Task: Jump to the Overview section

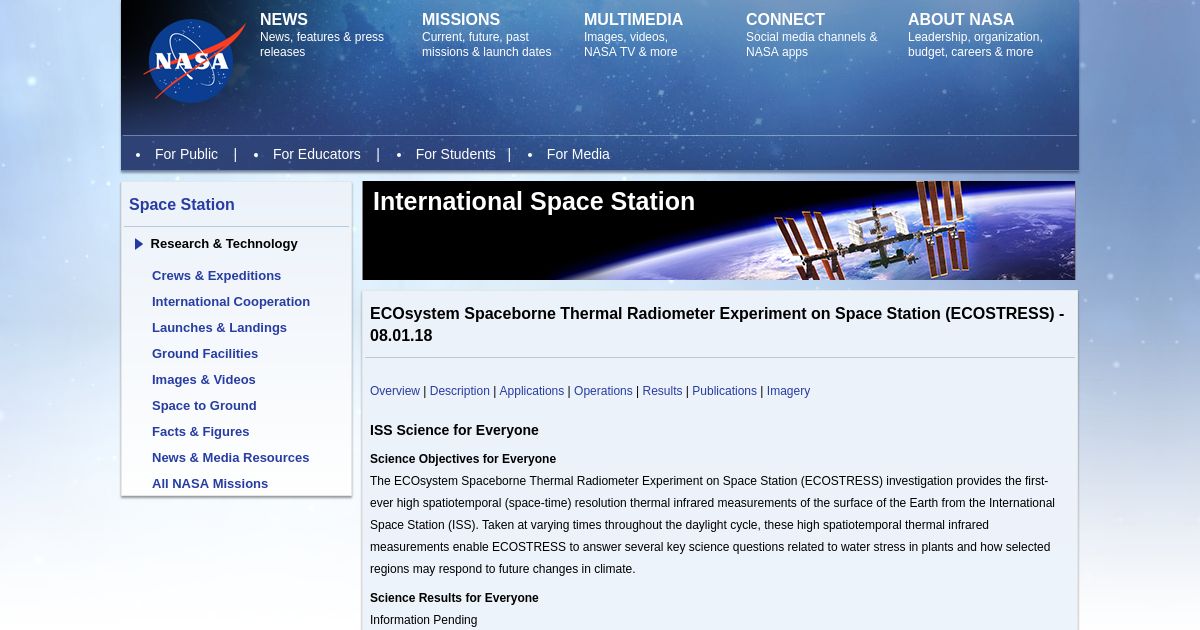Action: pyautogui.click(x=395, y=391)
